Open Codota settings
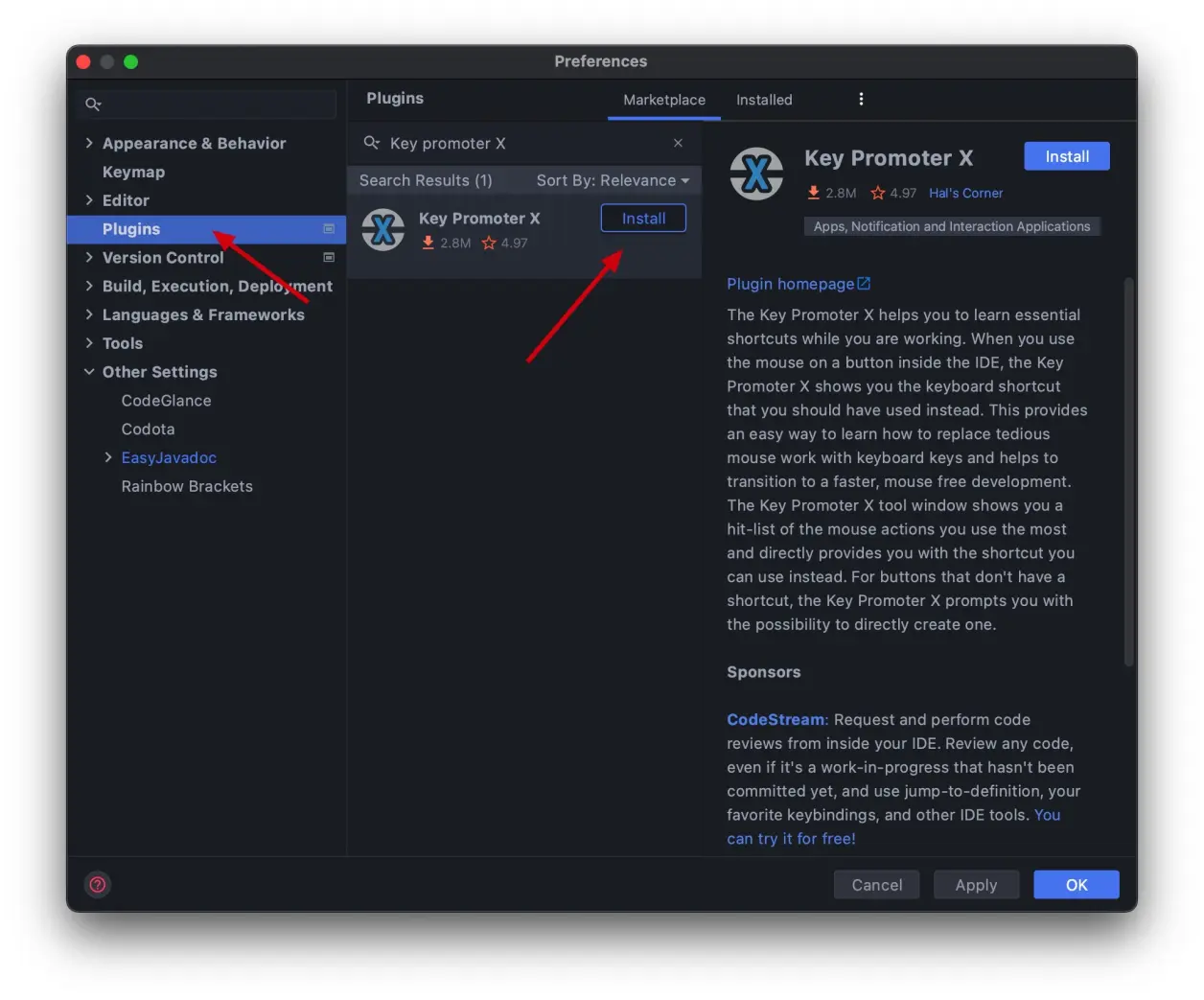The width and height of the screenshot is (1204, 1000). point(148,430)
